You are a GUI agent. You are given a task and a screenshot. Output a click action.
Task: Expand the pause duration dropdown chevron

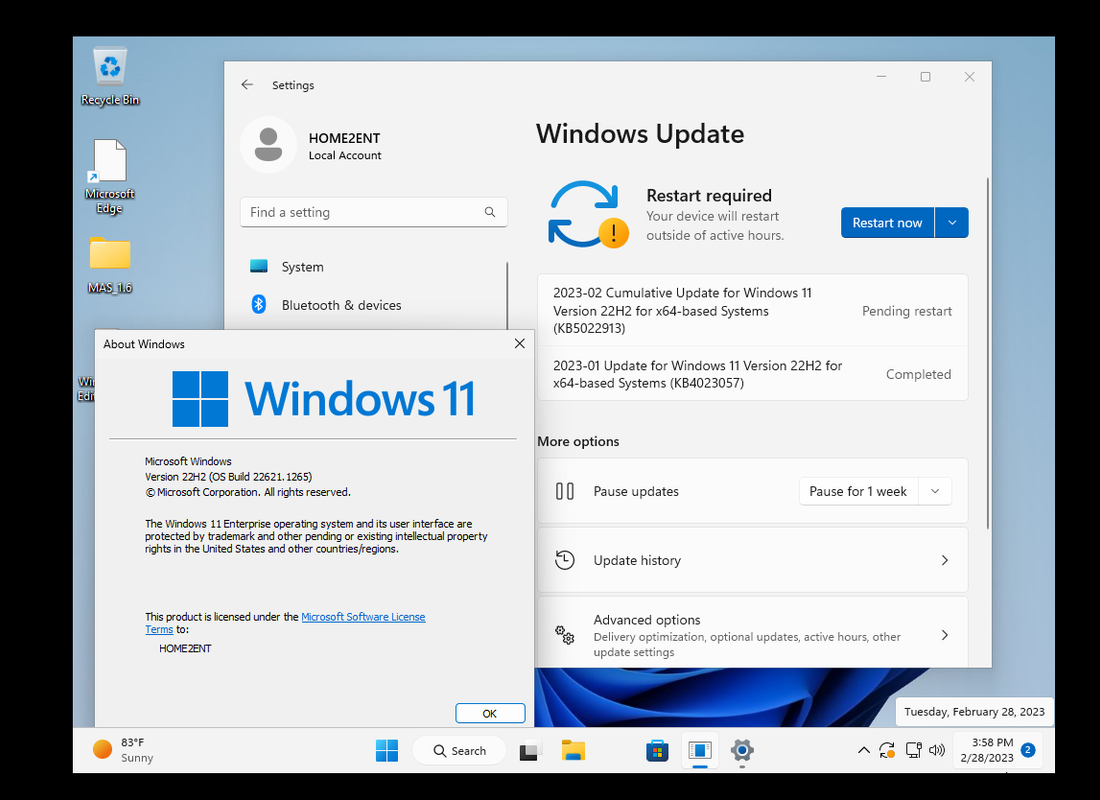tap(935, 491)
